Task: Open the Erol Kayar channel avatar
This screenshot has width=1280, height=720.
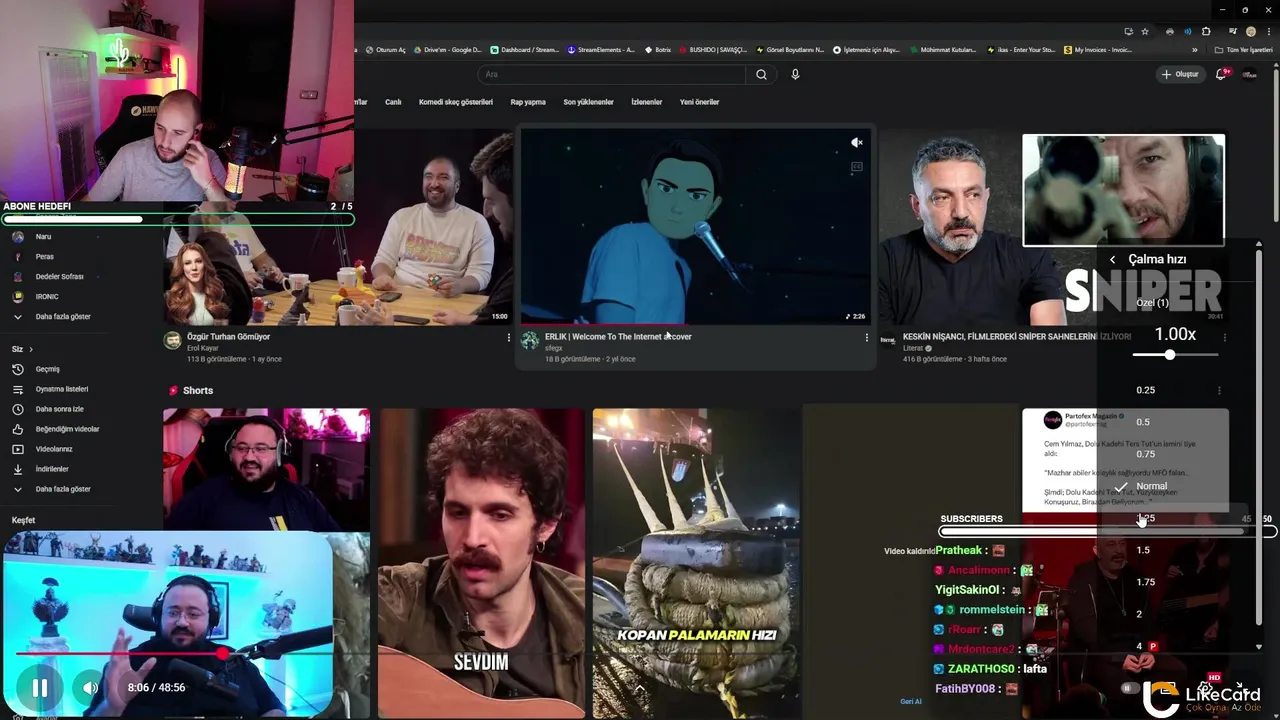Action: click(x=172, y=341)
